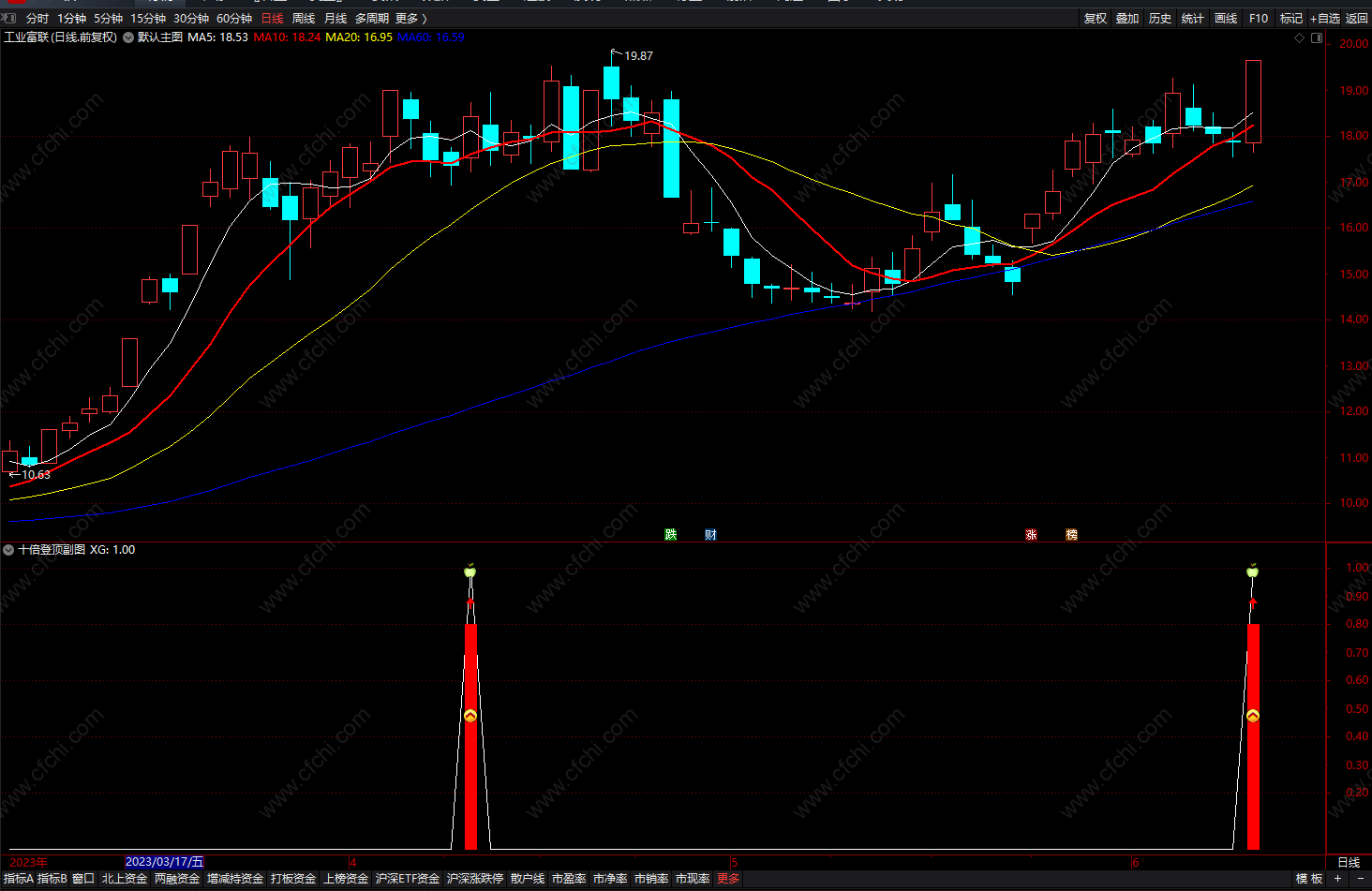Select the 15分钟 period
This screenshot has width=1372, height=891.
(148, 19)
